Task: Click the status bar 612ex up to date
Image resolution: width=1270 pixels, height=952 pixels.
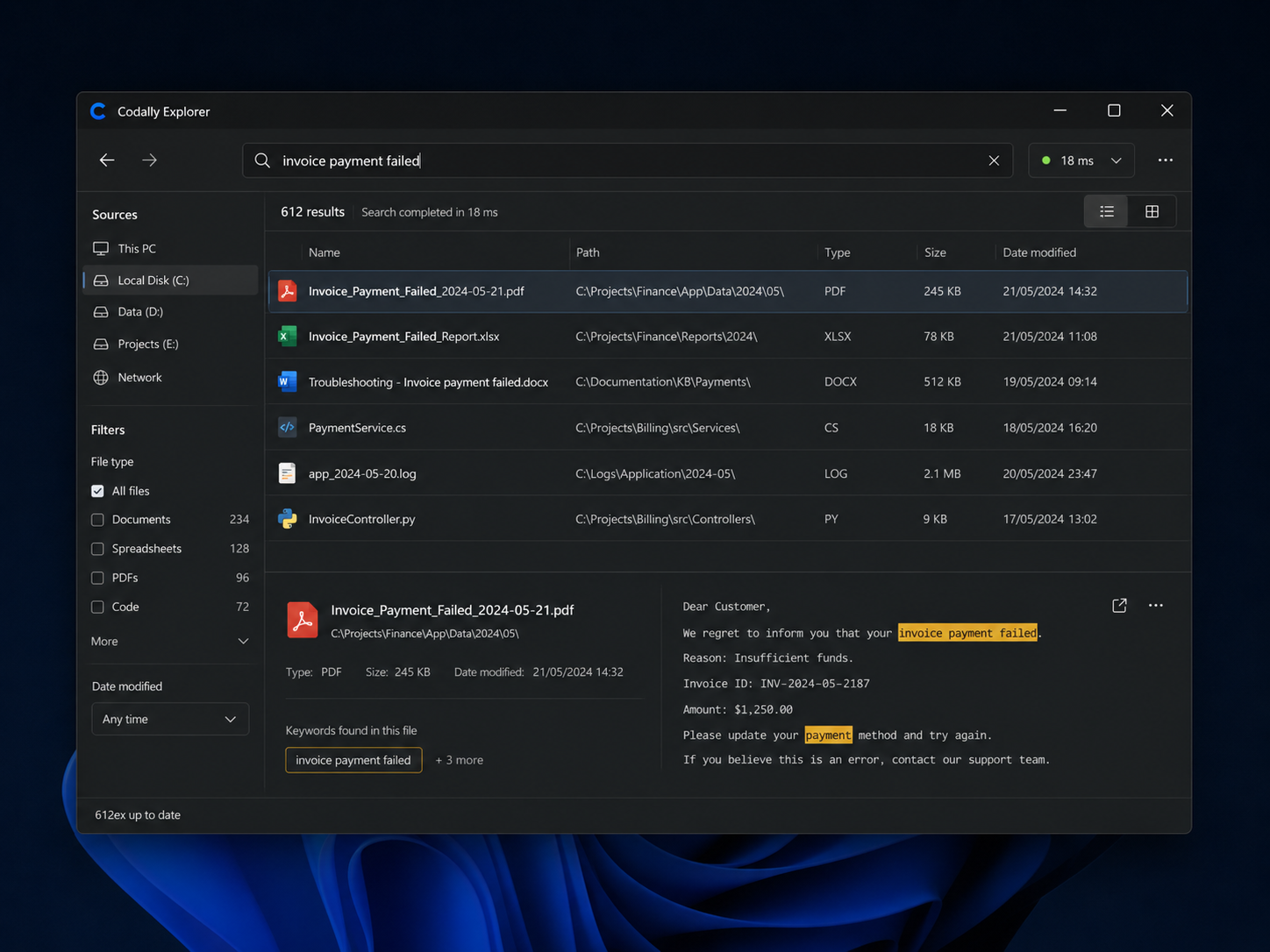Action: [x=138, y=815]
